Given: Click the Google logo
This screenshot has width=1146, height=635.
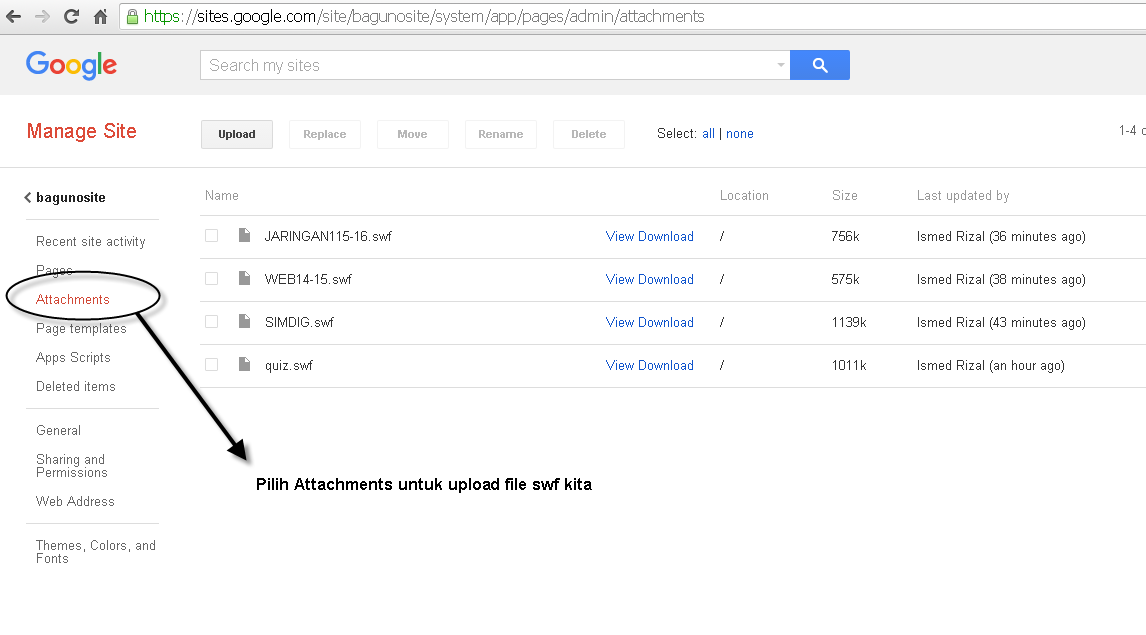Looking at the screenshot, I should [71, 65].
